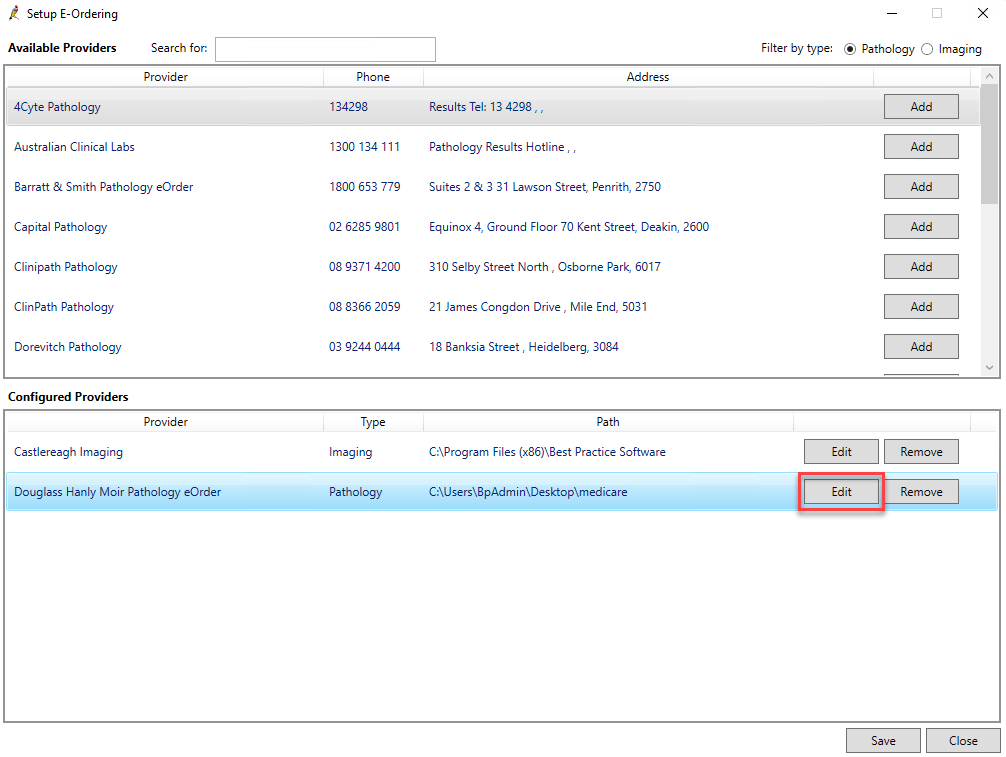Add 4Cyte Pathology provider
The width and height of the screenshot is (1006, 757).
pos(921,106)
